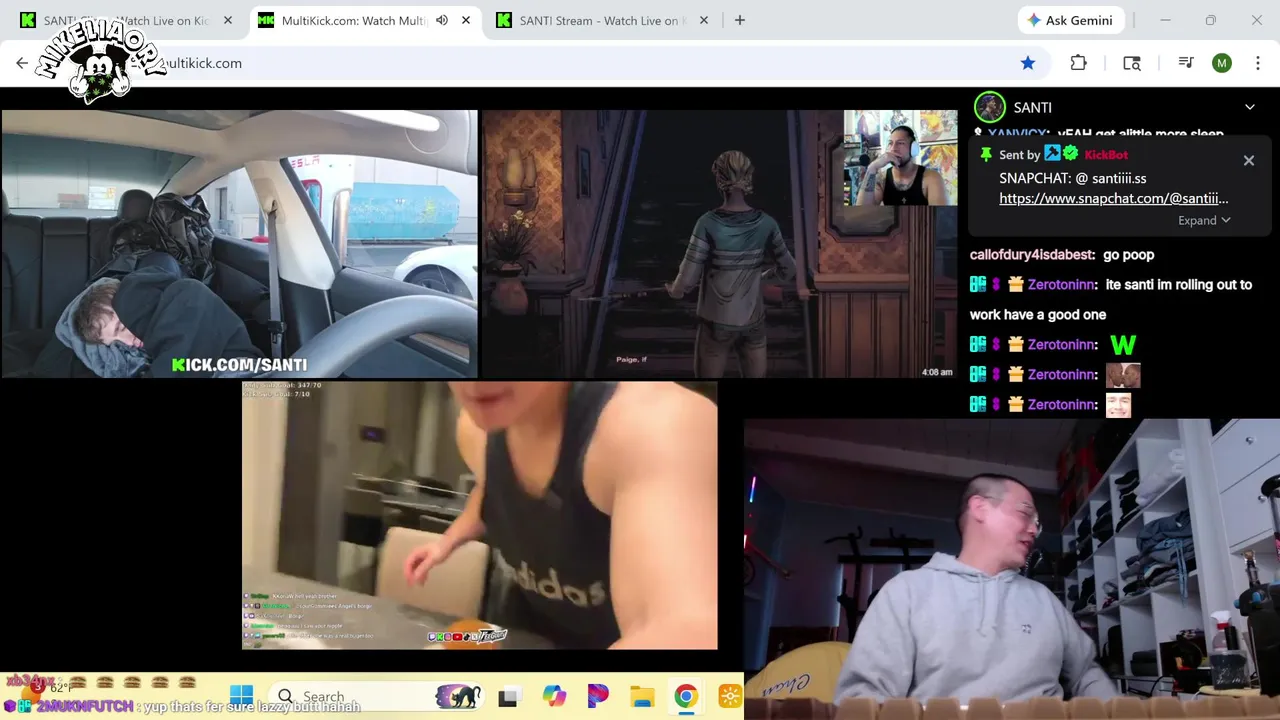Bookmark page with the blue star icon
The width and height of the screenshot is (1280, 720).
[x=1028, y=63]
